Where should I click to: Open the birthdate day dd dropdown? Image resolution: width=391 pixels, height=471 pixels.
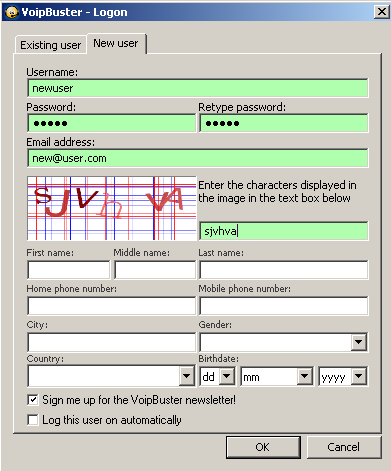pos(227,377)
